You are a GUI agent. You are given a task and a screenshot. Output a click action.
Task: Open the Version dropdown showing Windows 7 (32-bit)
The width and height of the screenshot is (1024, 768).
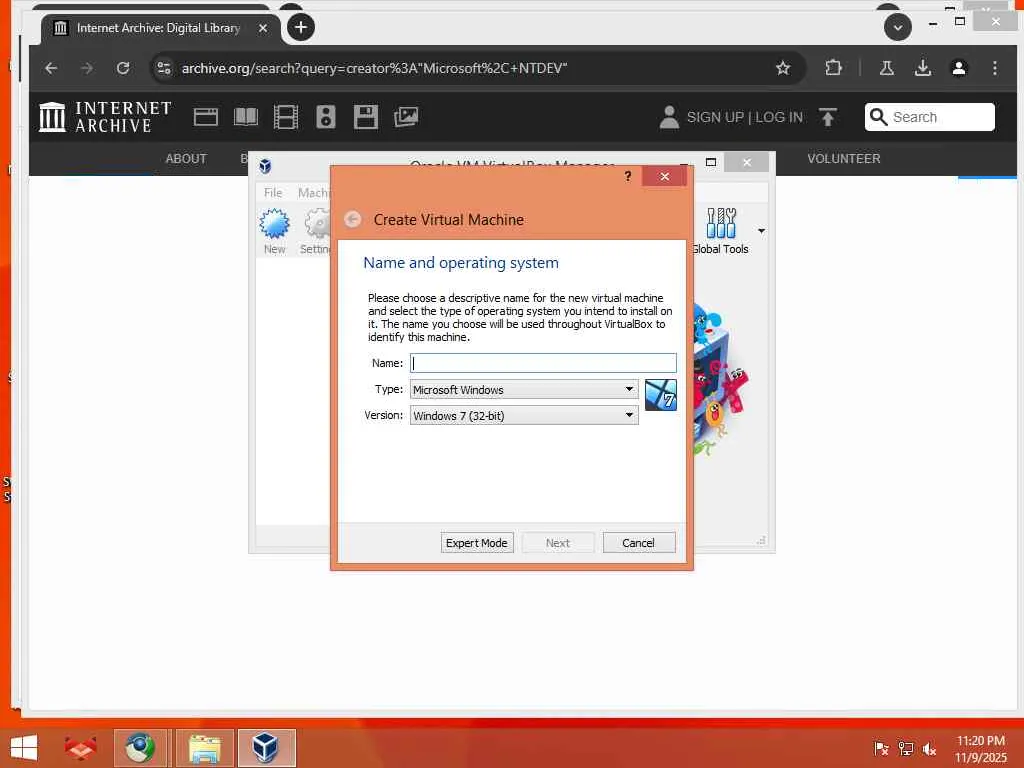524,416
